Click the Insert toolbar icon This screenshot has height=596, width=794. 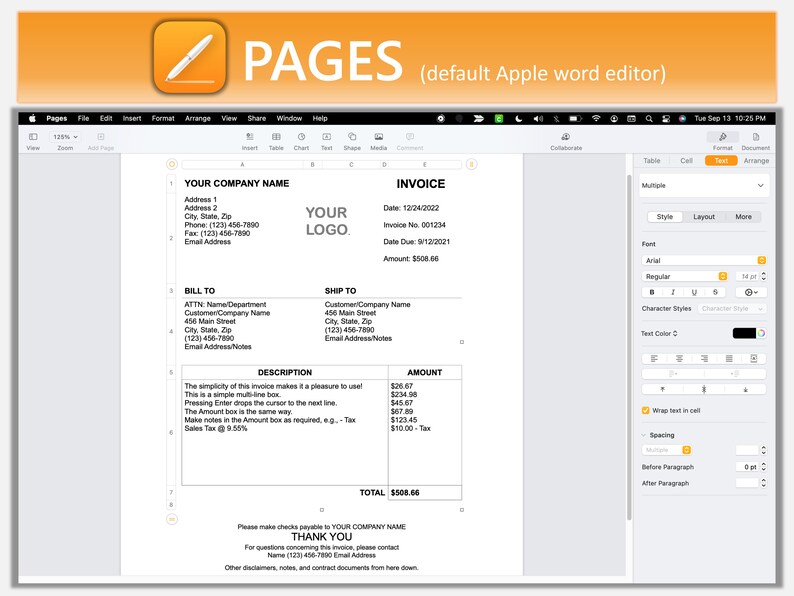coord(250,137)
